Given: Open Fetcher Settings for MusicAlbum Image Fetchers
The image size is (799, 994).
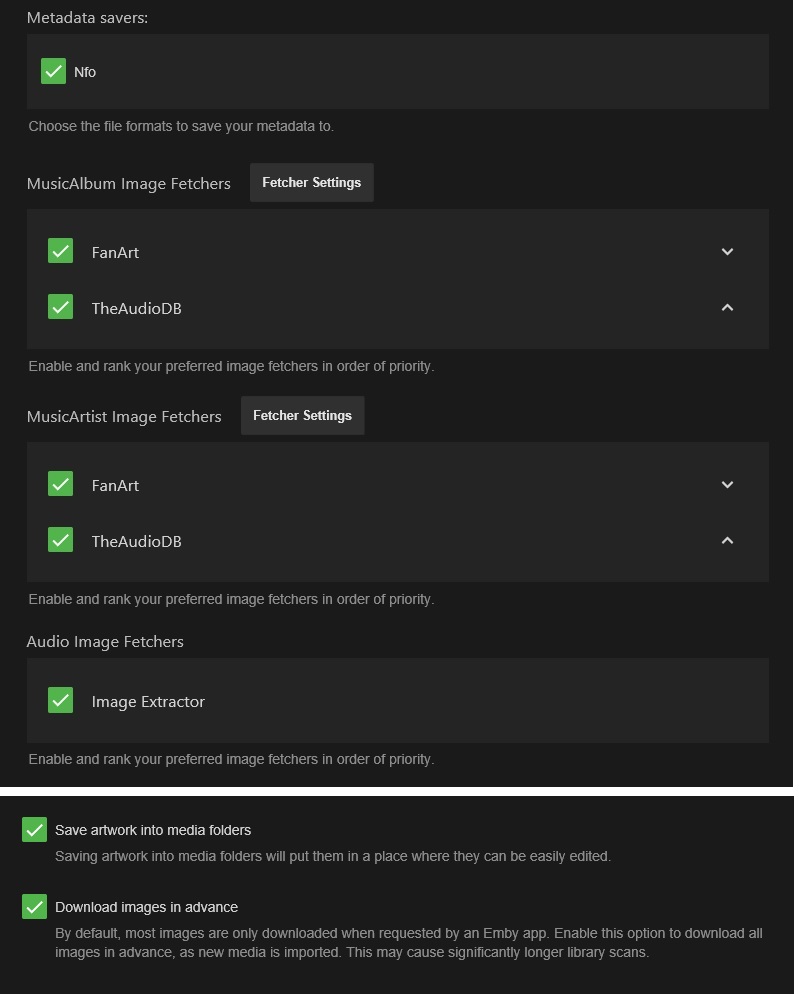Looking at the screenshot, I should click(x=311, y=183).
